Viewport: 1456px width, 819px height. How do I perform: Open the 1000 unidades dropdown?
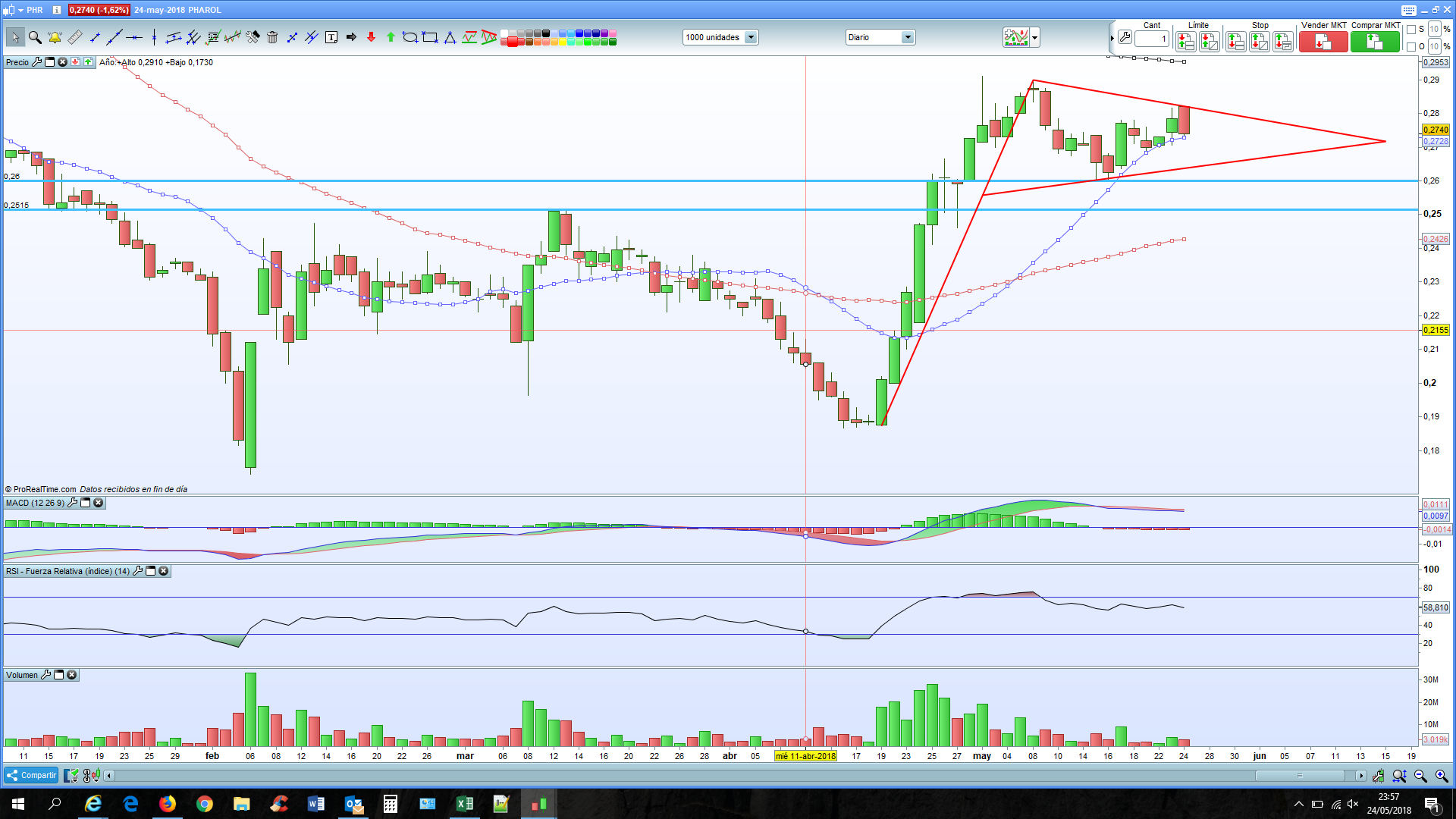751,37
